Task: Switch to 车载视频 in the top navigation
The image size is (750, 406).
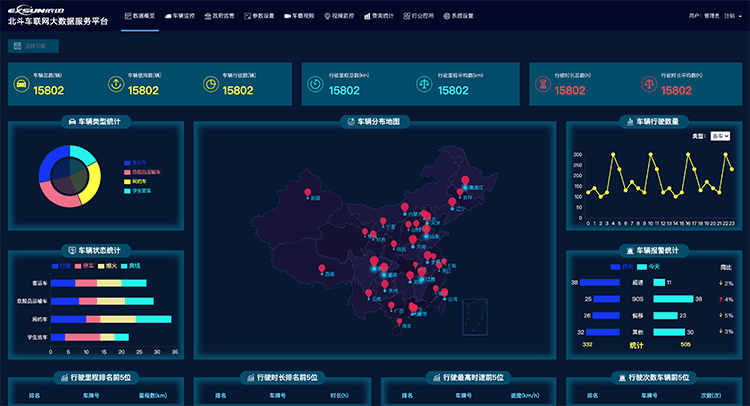Action: pos(299,16)
